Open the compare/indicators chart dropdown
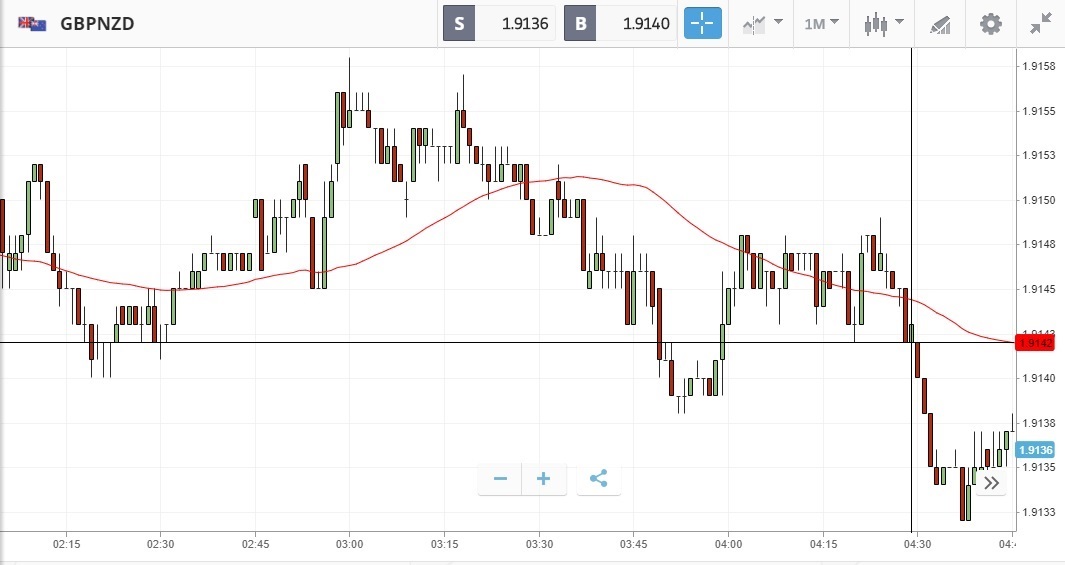The width and height of the screenshot is (1065, 565). [762, 23]
